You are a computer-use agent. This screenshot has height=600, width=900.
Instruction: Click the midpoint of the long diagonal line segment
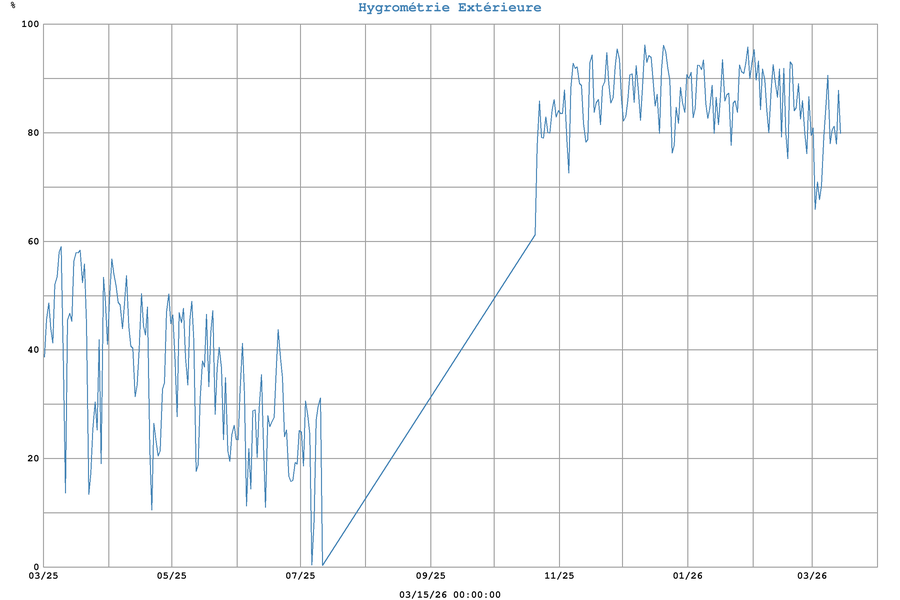tap(429, 401)
